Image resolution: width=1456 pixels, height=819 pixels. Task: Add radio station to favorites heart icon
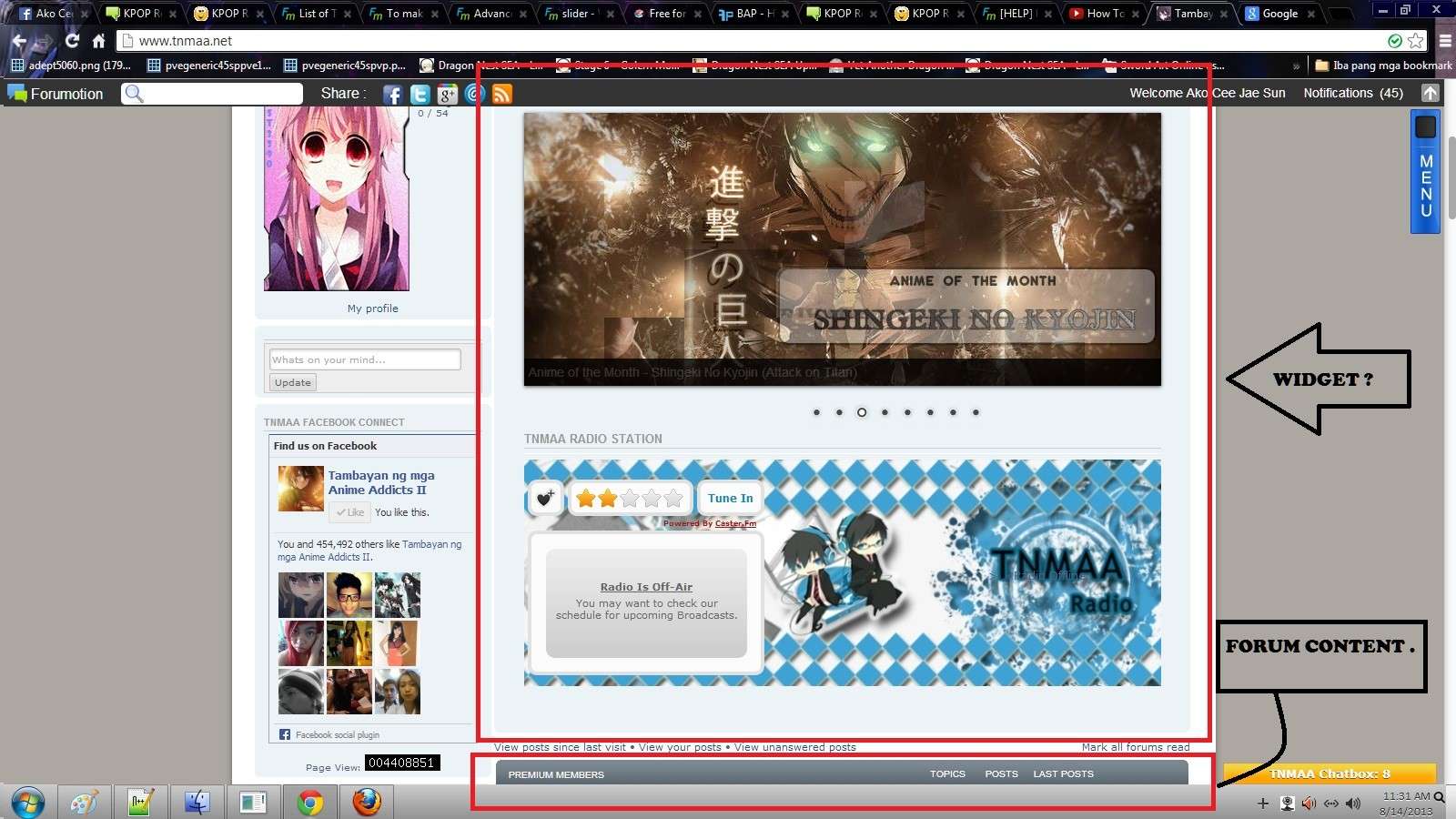[545, 498]
